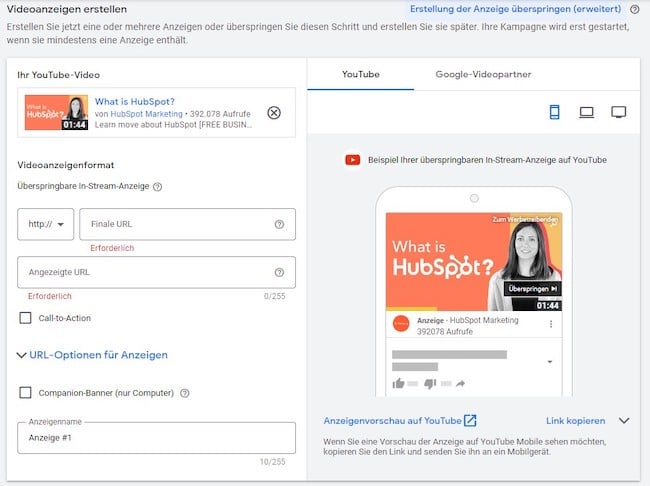Focus the Finale URL input field
The width and height of the screenshot is (650, 486).
pyautogui.click(x=187, y=224)
